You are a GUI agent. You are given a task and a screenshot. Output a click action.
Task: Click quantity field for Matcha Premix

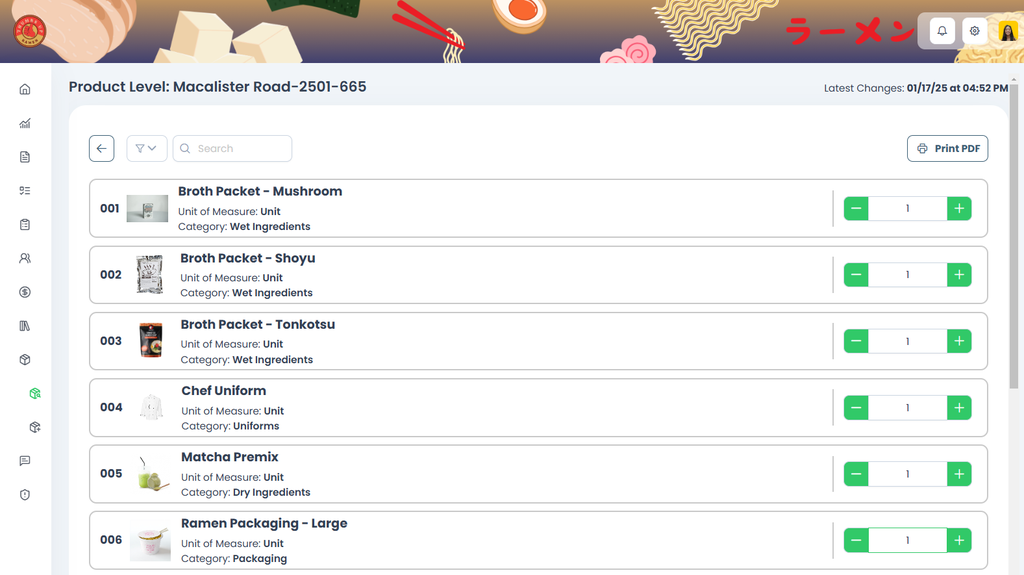tap(908, 474)
